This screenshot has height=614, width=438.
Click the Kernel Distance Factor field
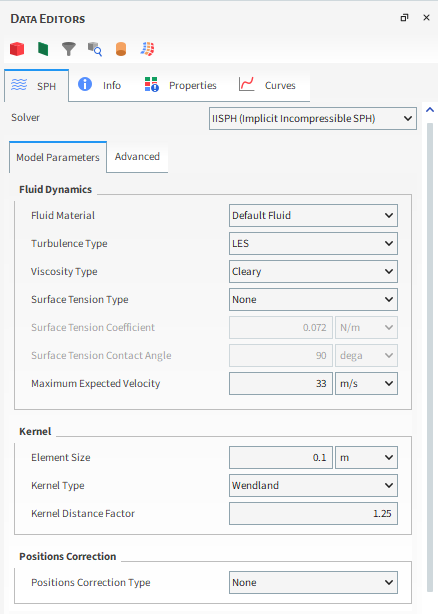click(313, 513)
